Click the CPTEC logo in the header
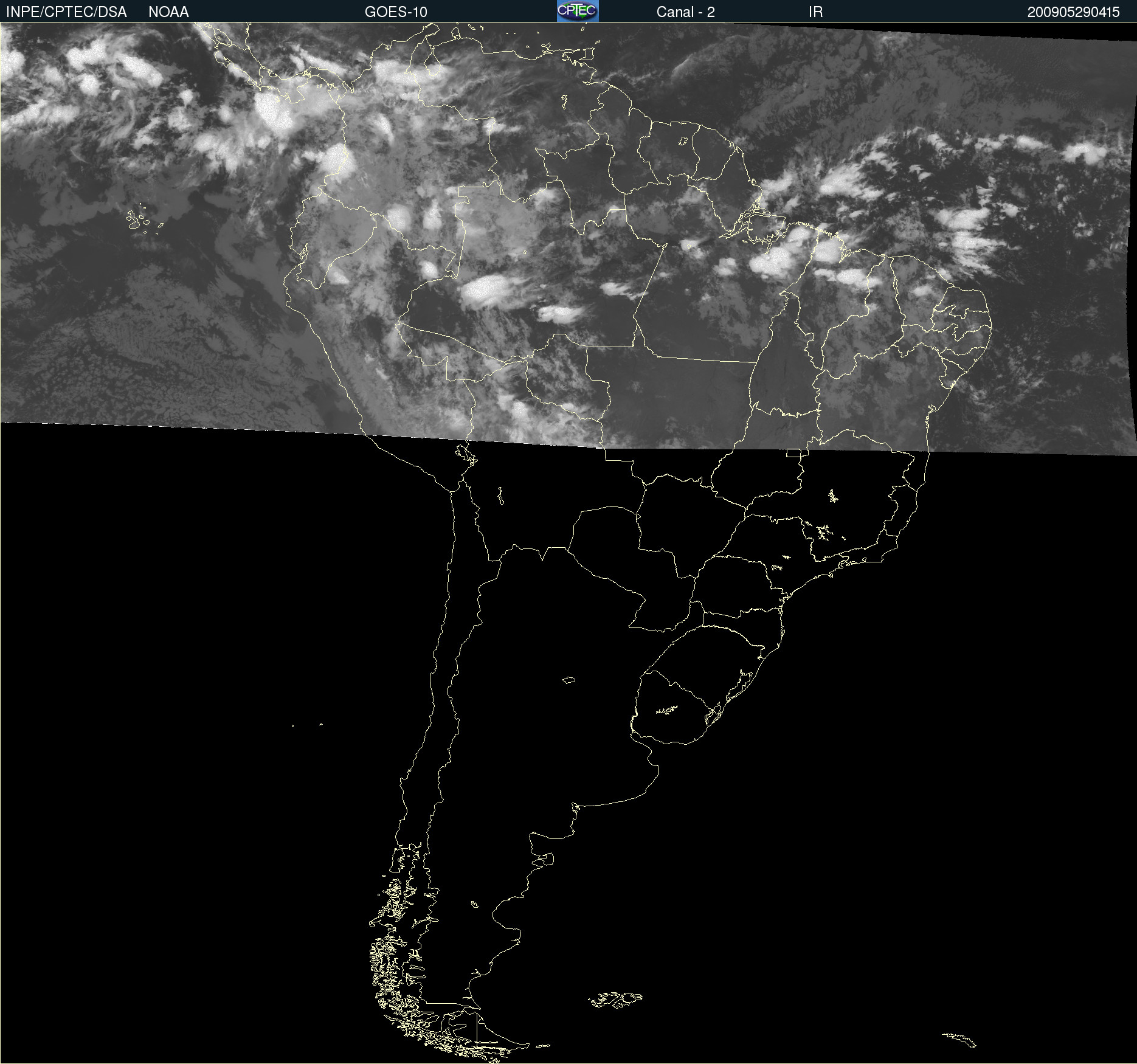This screenshot has width=1137, height=1064. click(x=578, y=11)
